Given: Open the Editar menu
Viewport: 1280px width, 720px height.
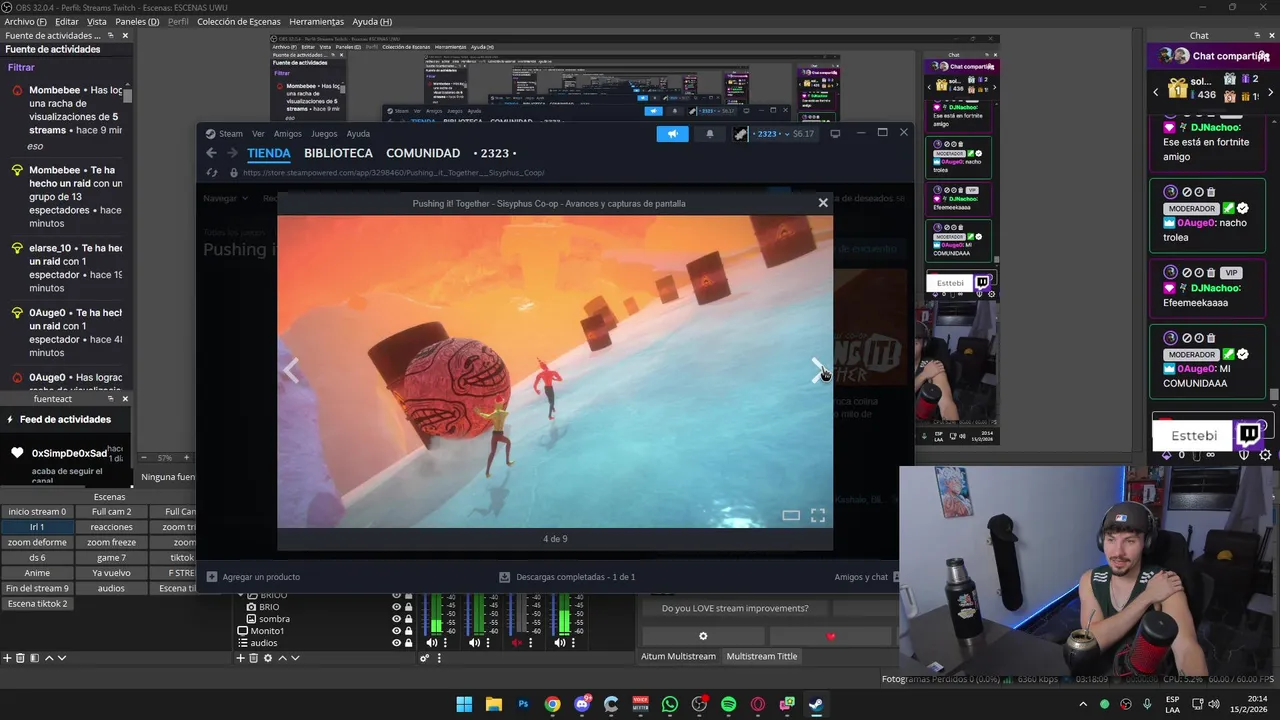Looking at the screenshot, I should coord(67,21).
